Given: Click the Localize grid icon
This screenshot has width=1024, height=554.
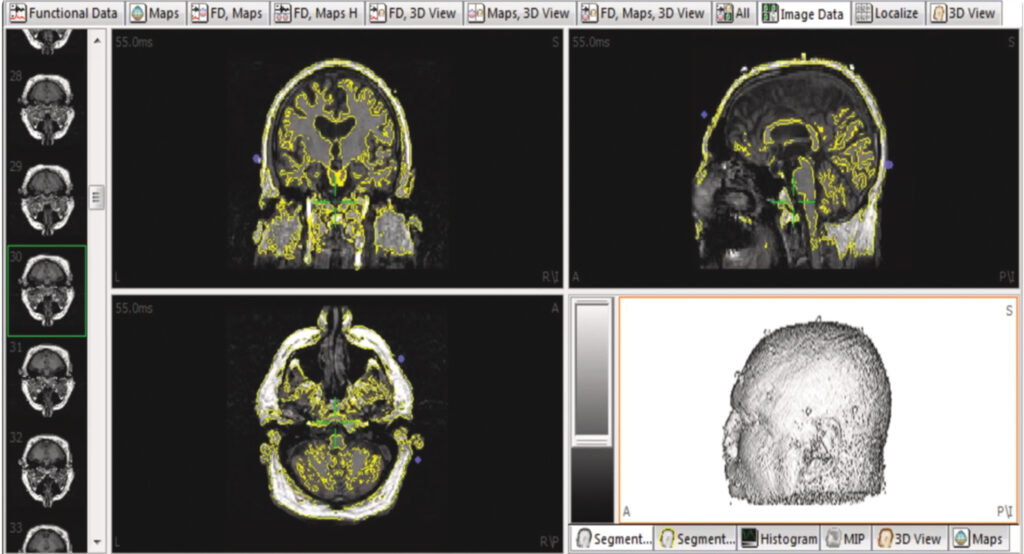Looking at the screenshot, I should point(863,13).
